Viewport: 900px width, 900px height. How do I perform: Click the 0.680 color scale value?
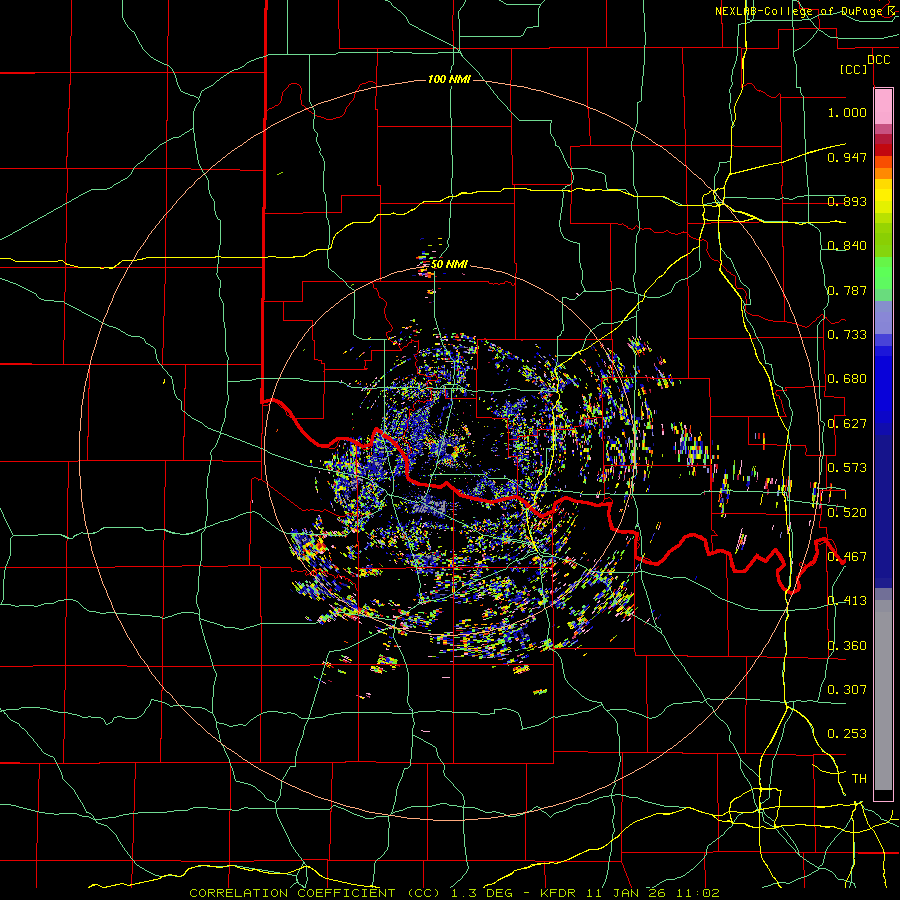coord(847,379)
